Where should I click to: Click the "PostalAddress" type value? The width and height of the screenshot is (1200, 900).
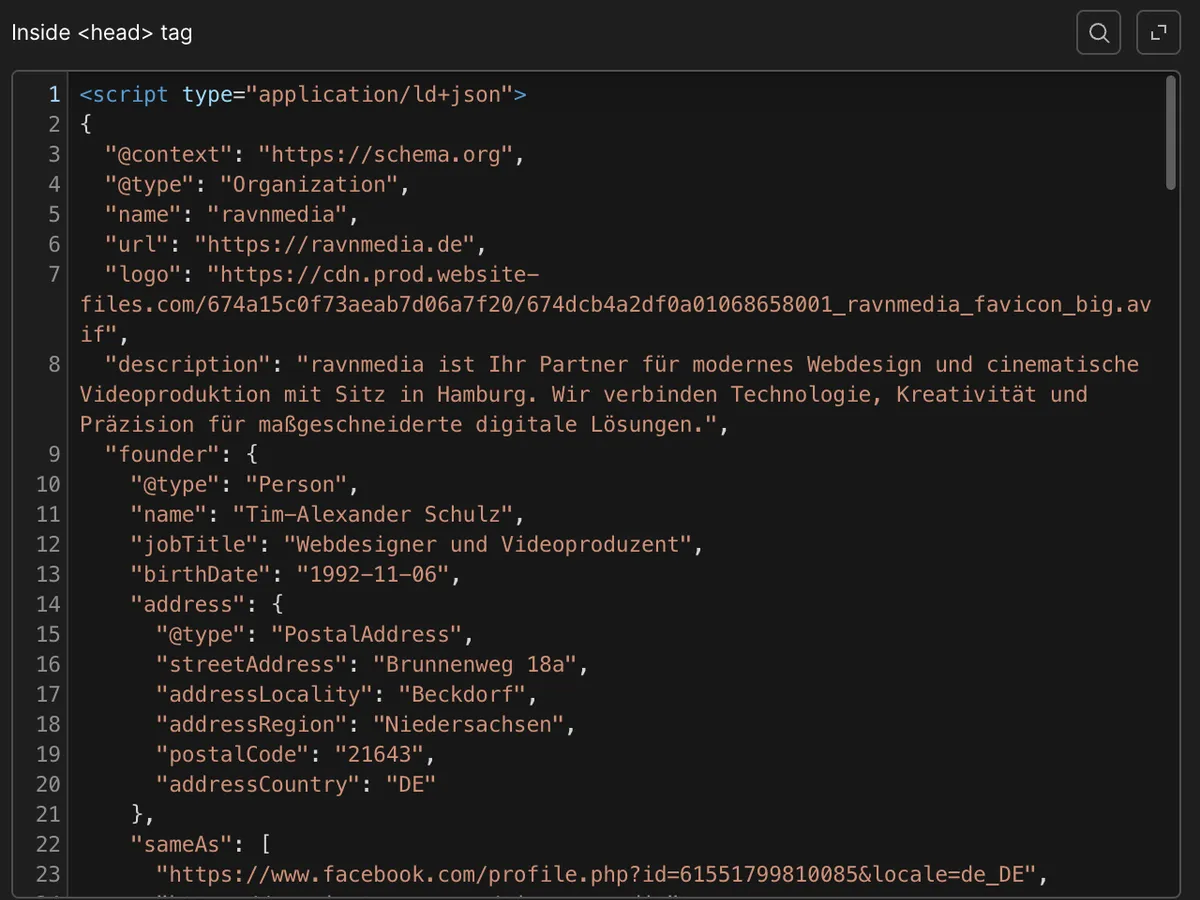click(366, 635)
